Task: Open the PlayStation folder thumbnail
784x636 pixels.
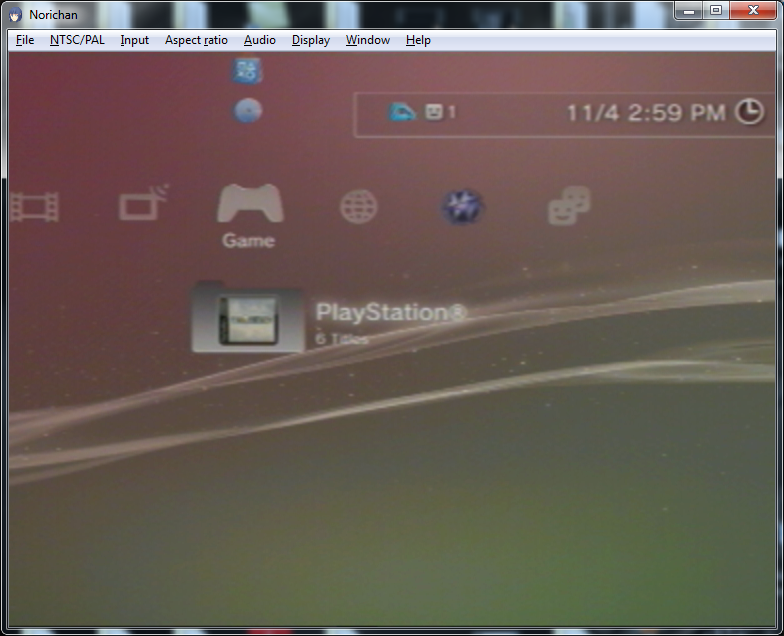Action: (x=247, y=322)
